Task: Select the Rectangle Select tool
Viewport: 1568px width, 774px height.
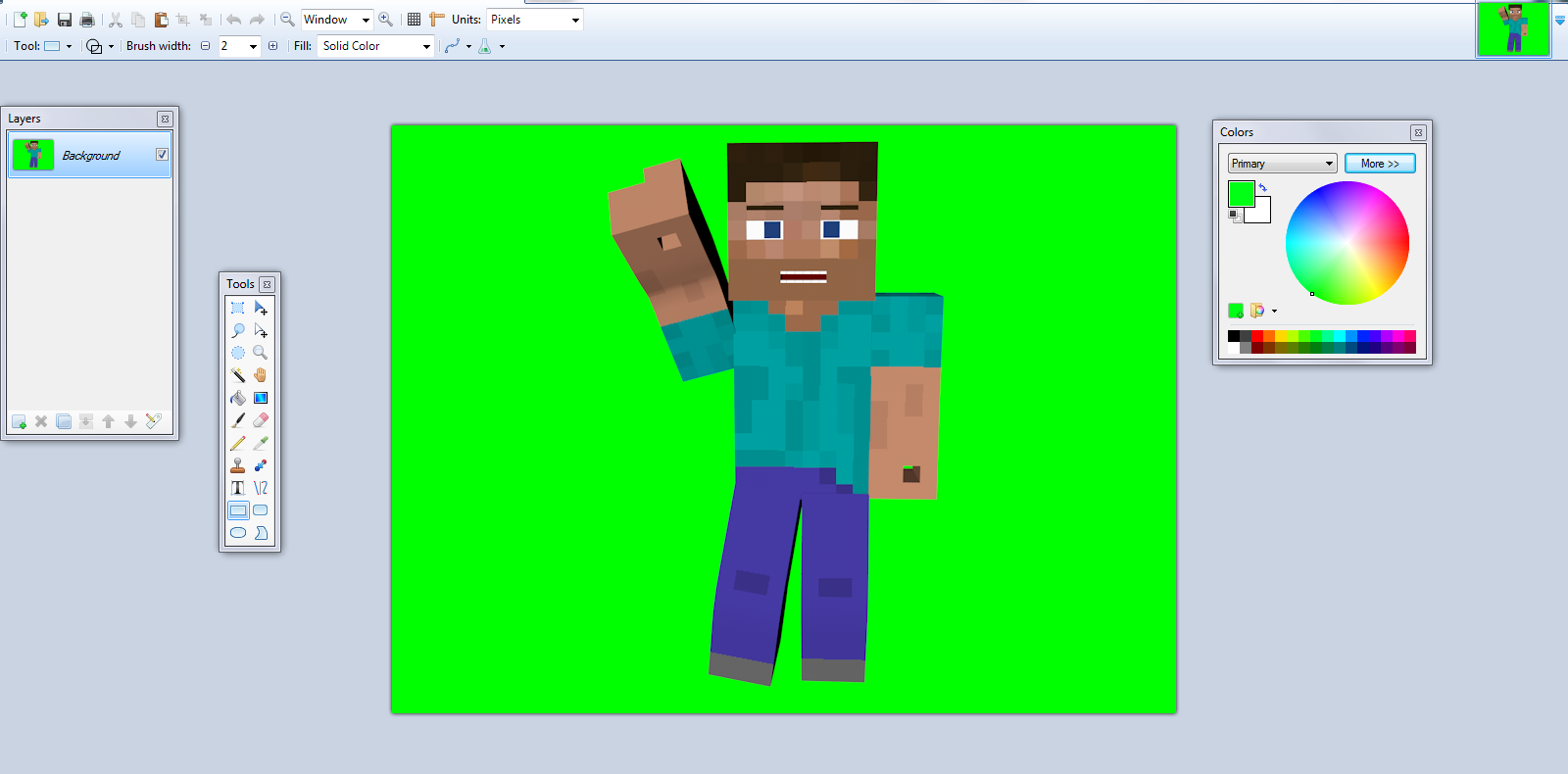Action: click(x=238, y=308)
